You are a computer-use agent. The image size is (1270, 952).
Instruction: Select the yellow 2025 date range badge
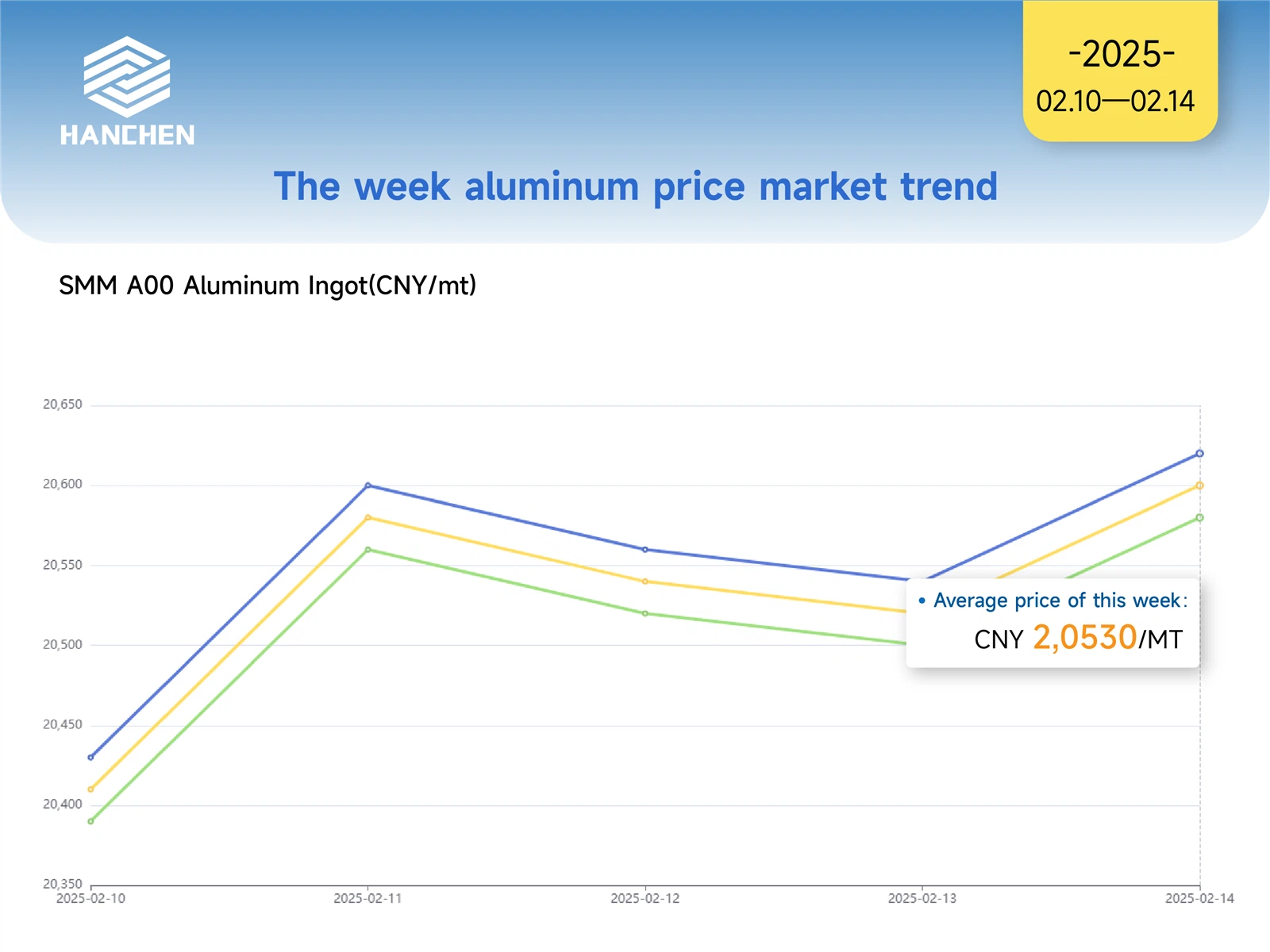tap(1120, 73)
